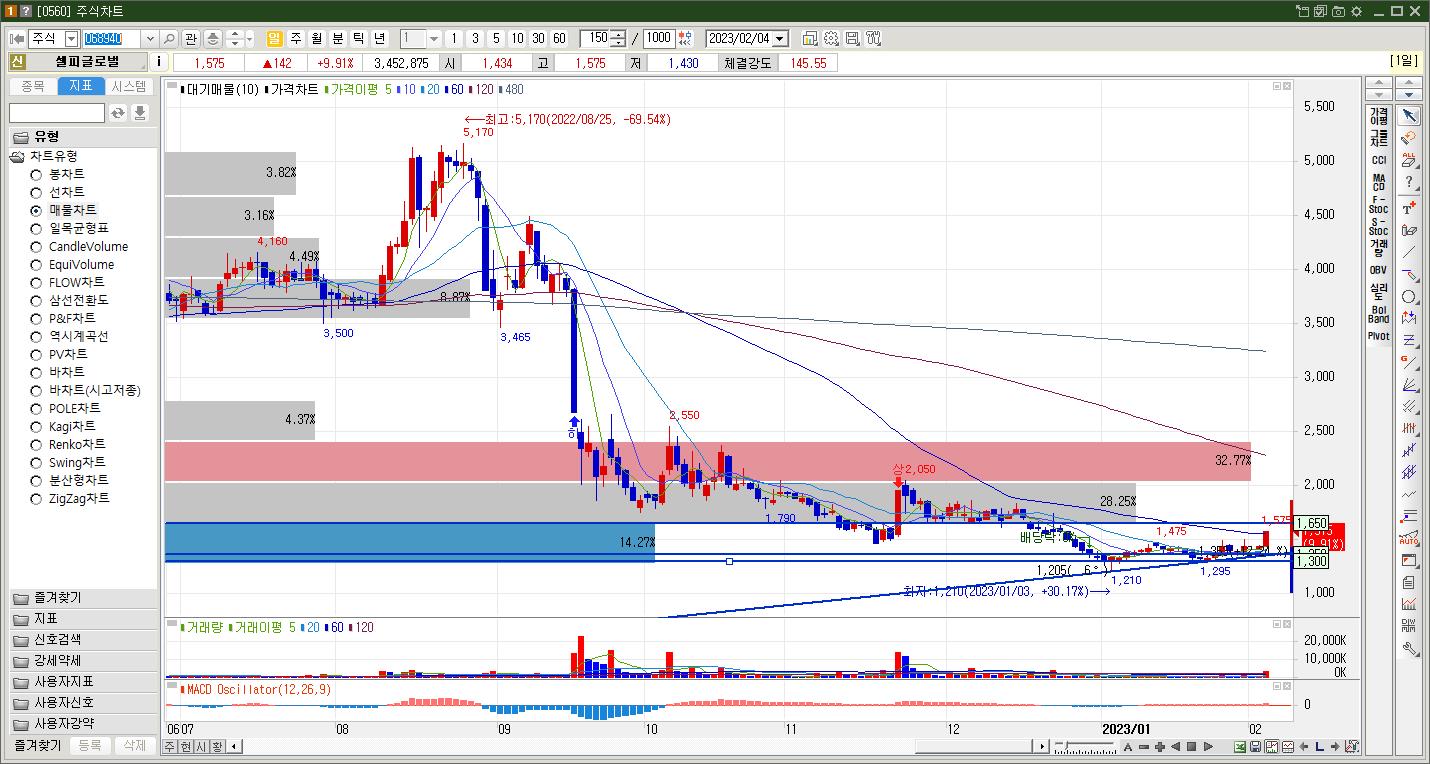The image size is (1430, 764).
Task: Select the circle drawing tool
Action: 1409,297
